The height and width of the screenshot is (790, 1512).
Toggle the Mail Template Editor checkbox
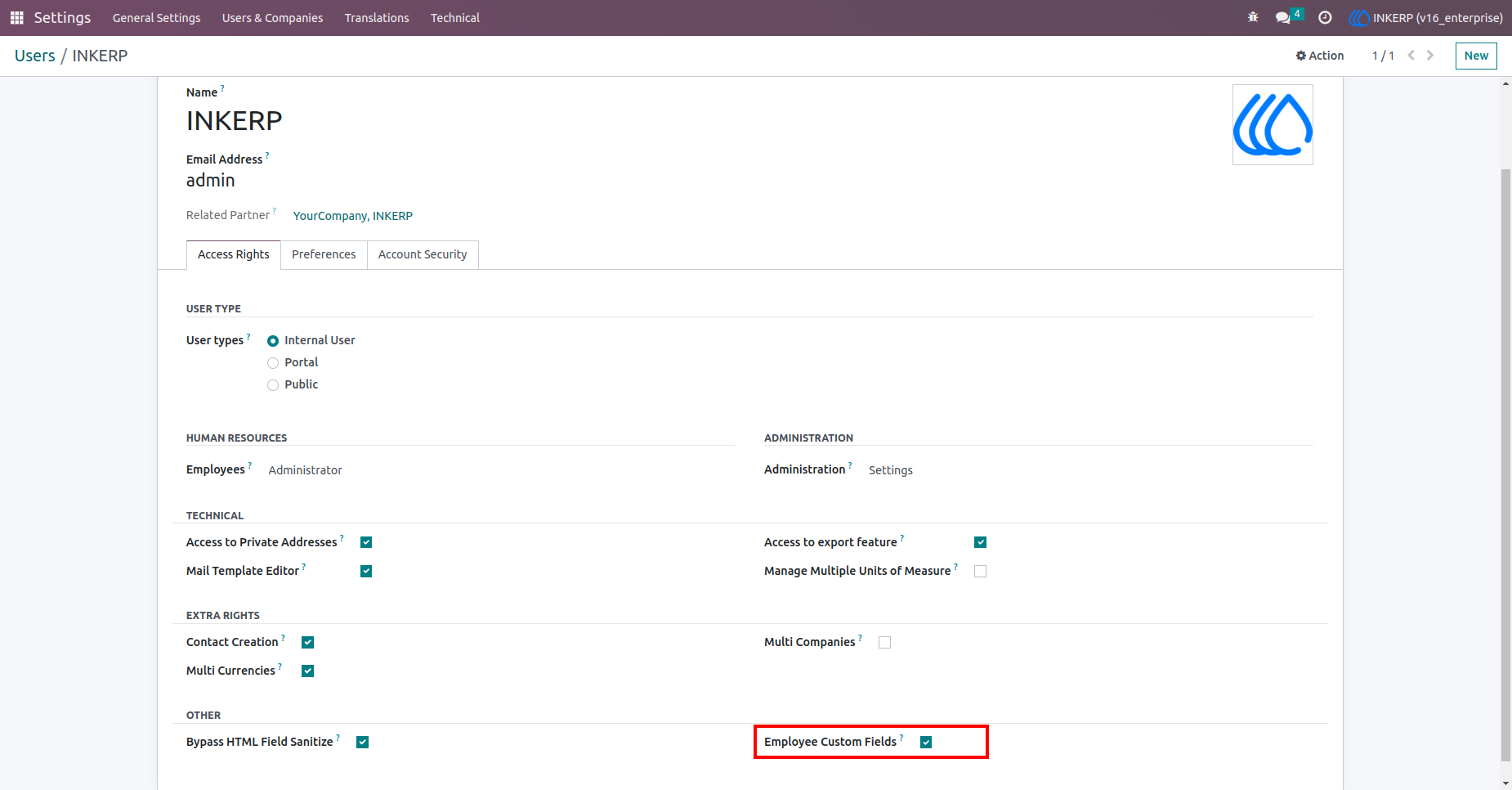point(366,571)
